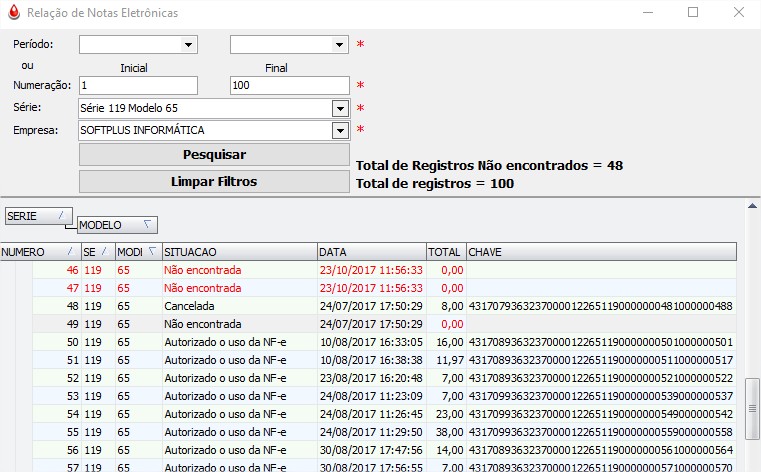
Task: Click number 50 in the NUMERO column
Action: pyautogui.click(x=73, y=342)
